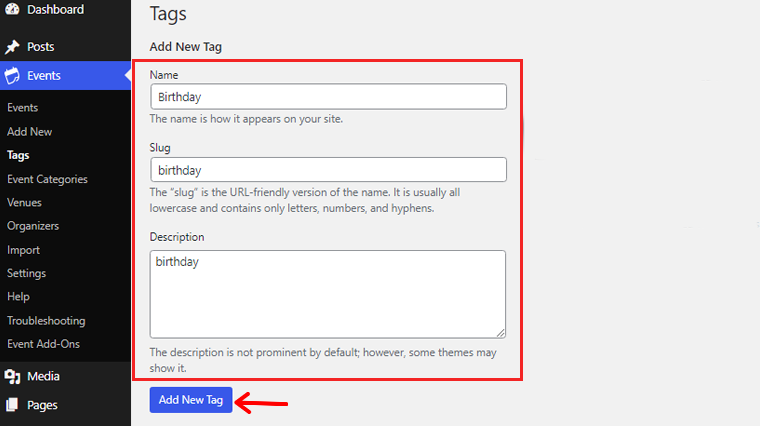Click the Posts pushpin icon
The height and width of the screenshot is (426, 760).
point(12,47)
